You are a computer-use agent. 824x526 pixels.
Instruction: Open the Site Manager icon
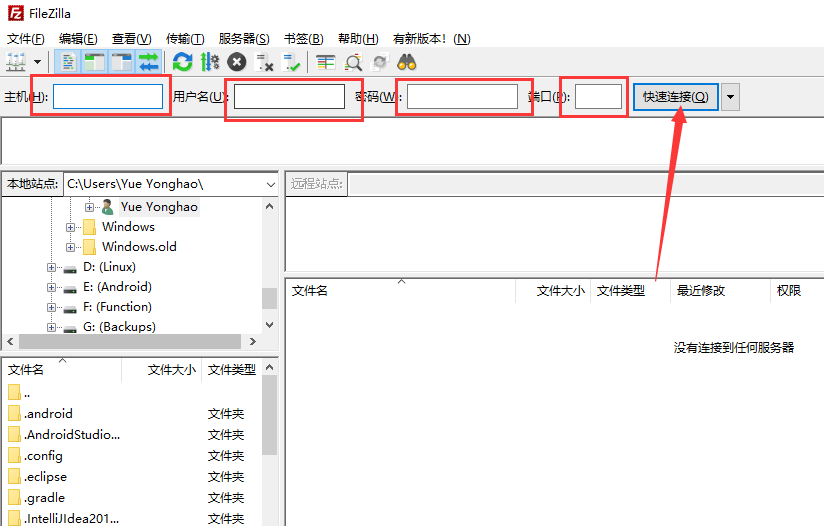point(16,63)
